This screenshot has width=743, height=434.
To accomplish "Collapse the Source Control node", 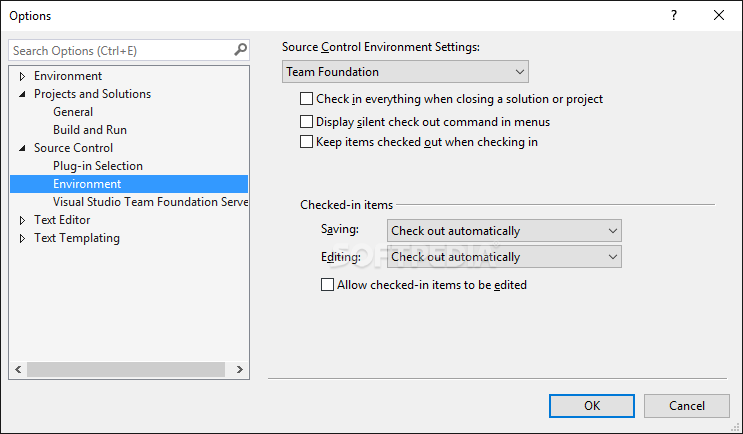I will pos(22,148).
